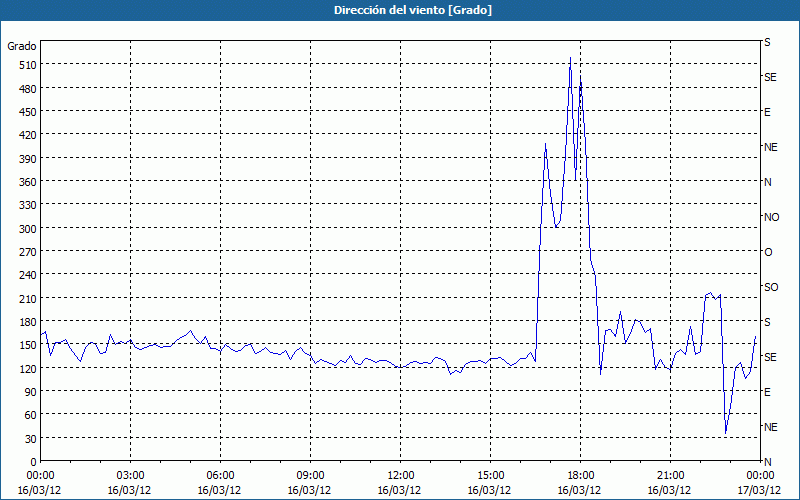Select the "S" compass label level with 180

(767, 322)
